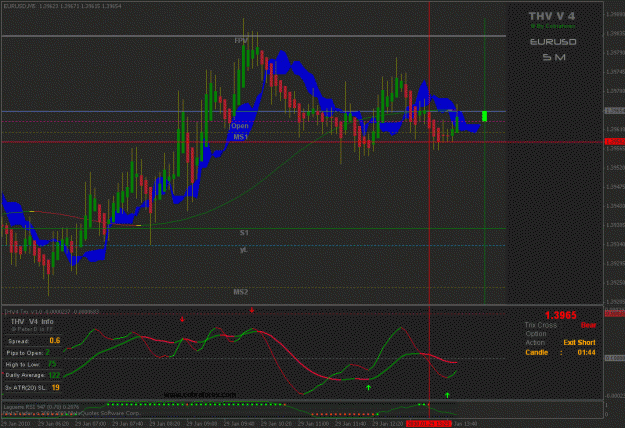The height and width of the screenshot is (428, 625).
Task: Click the last green up arrow in Trix window
Action: point(447,395)
